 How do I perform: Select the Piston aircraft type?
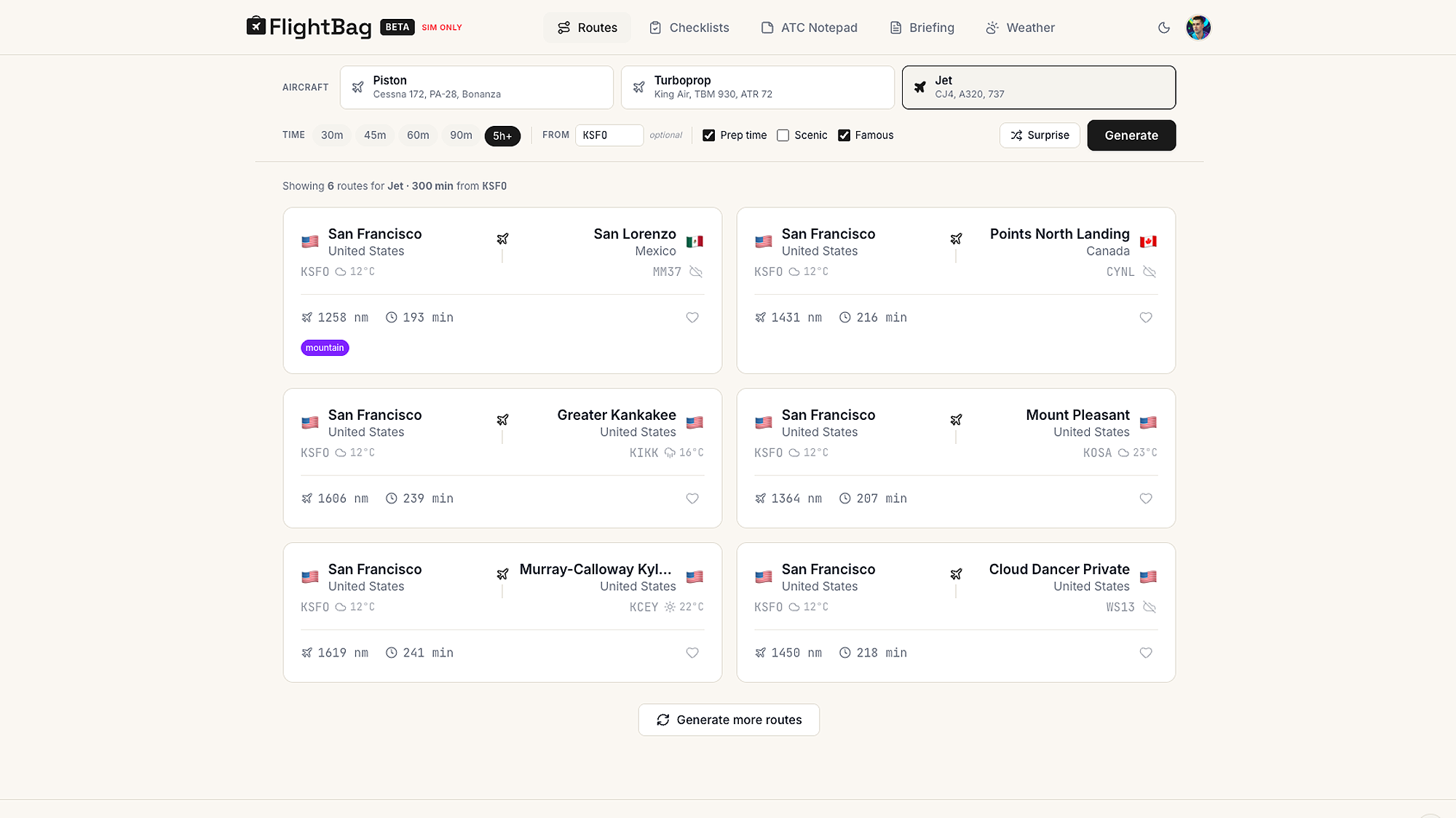[476, 87]
